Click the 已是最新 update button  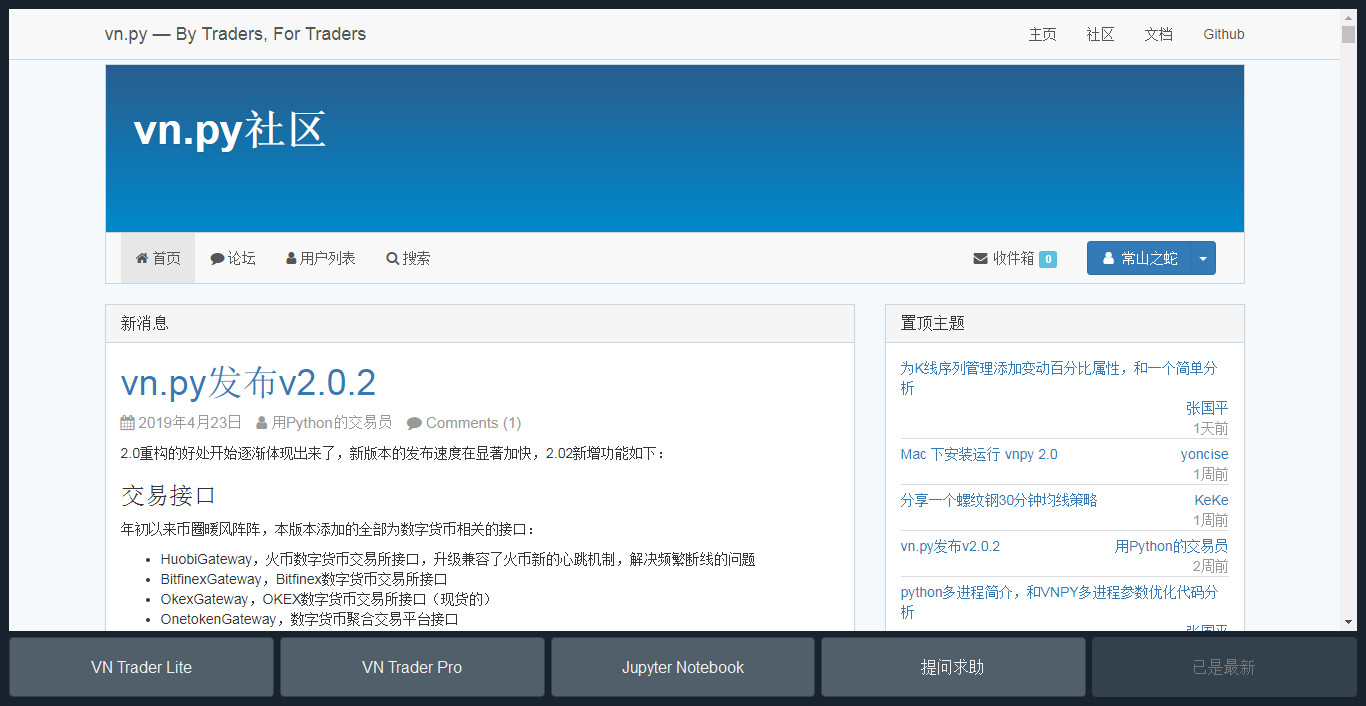click(1224, 667)
